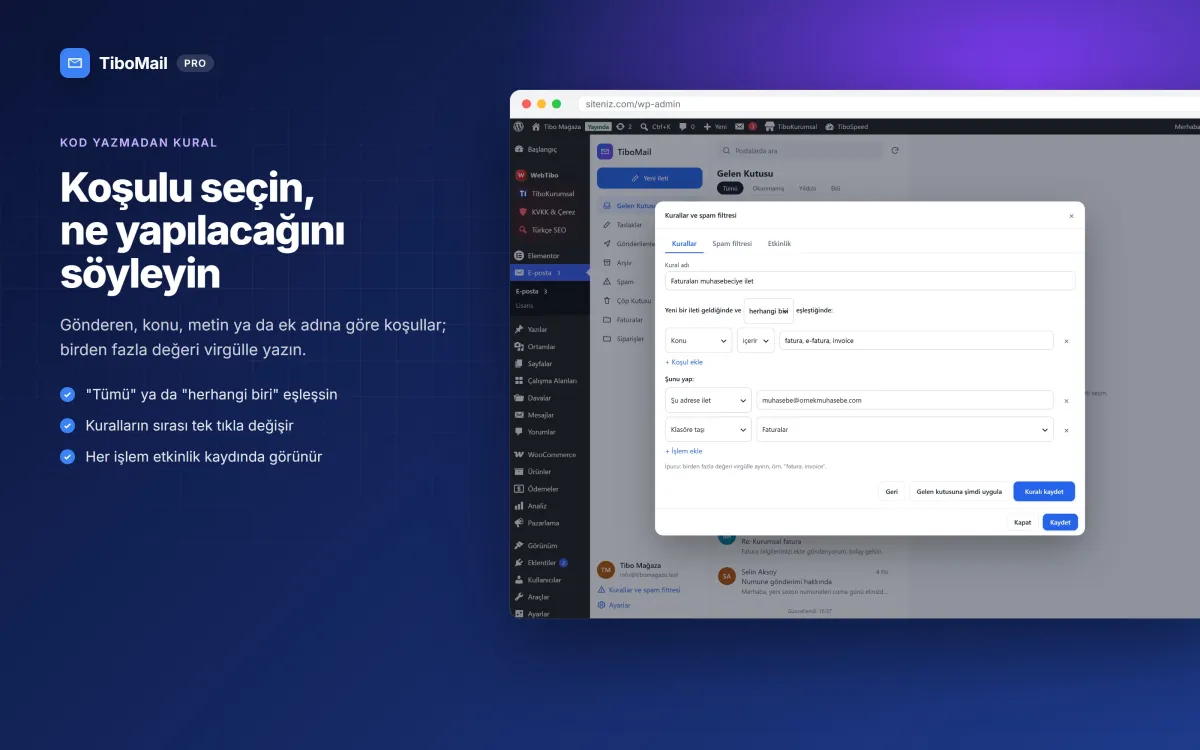This screenshot has width=1200, height=750.
Task: Select the Yıldızlı inbox filter
Action: (x=807, y=188)
